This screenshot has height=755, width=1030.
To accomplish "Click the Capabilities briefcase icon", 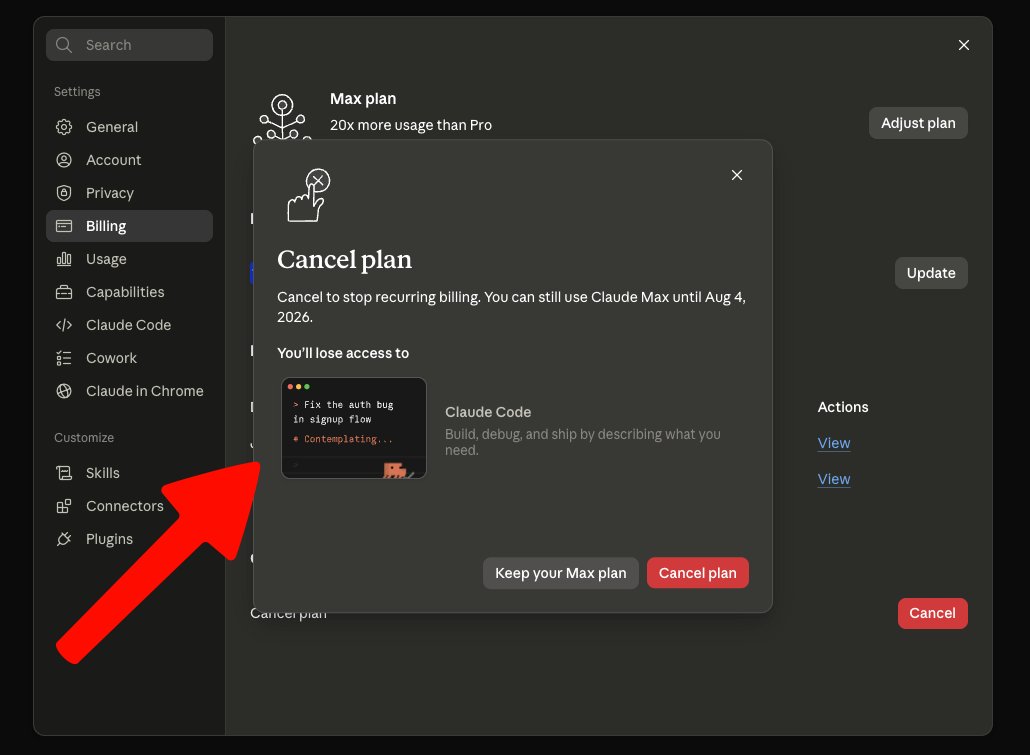I will 64,292.
